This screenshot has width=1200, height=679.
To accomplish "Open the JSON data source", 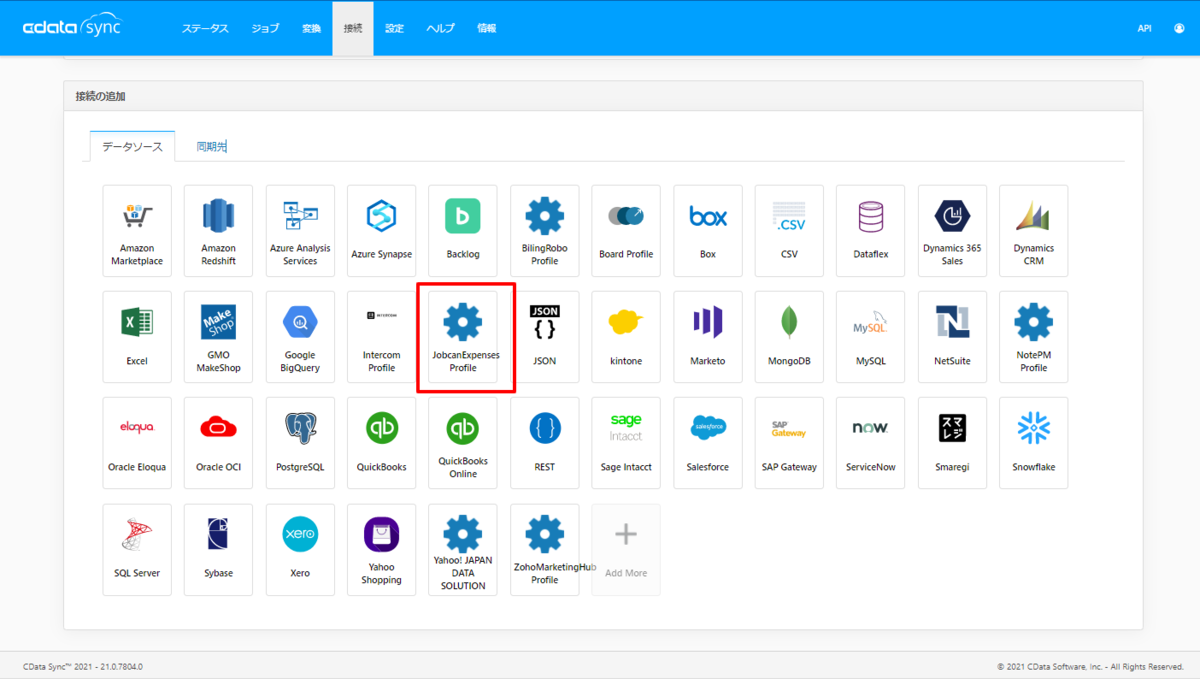I will coord(544,337).
